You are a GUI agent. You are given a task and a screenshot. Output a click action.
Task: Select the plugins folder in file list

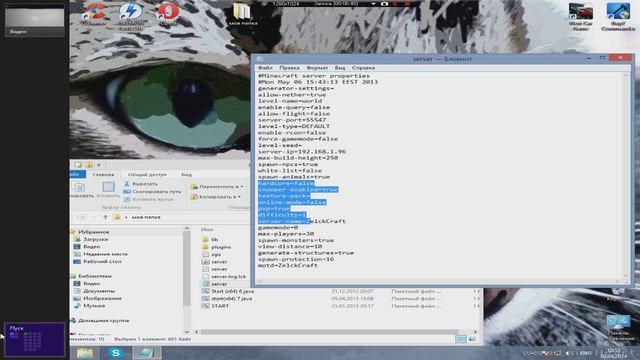tap(221, 247)
